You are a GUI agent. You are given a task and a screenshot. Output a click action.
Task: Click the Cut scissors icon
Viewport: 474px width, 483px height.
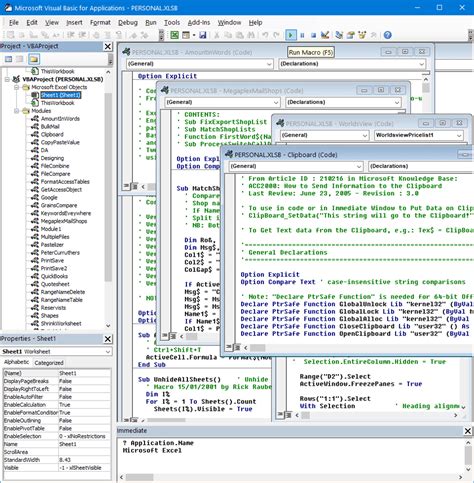click(217, 35)
